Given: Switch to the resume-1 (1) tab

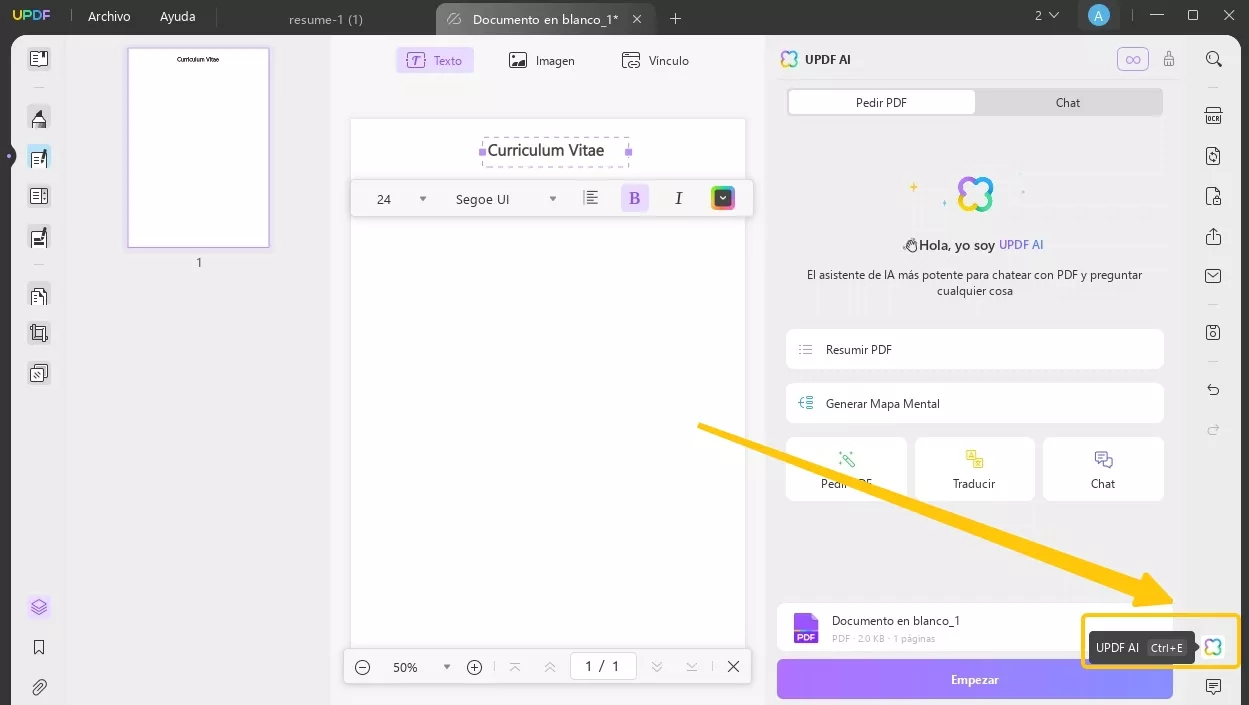Looking at the screenshot, I should [326, 20].
